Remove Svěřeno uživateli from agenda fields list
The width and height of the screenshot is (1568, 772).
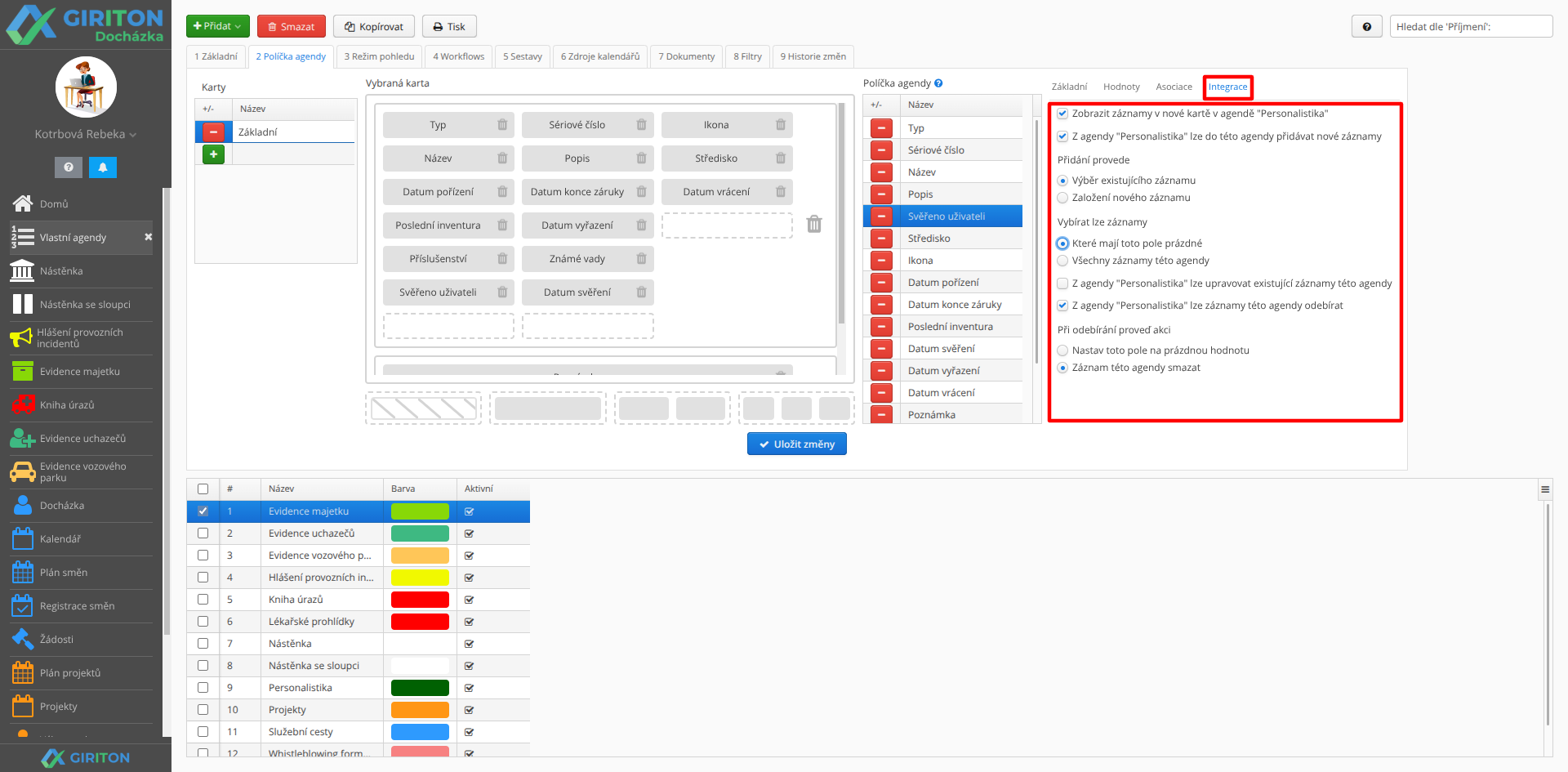(881, 216)
